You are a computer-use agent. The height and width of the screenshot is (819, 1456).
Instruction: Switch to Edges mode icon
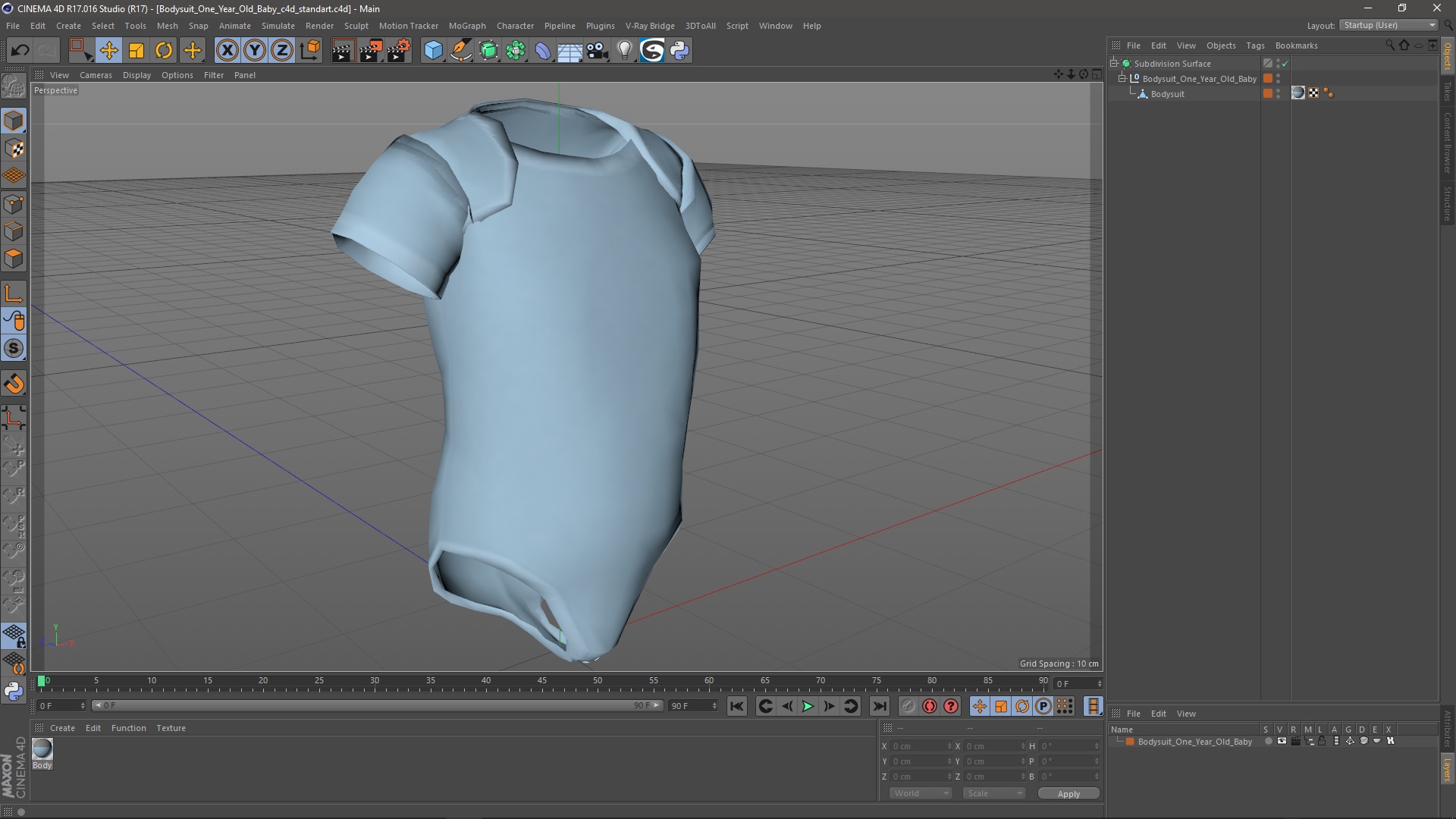click(14, 231)
